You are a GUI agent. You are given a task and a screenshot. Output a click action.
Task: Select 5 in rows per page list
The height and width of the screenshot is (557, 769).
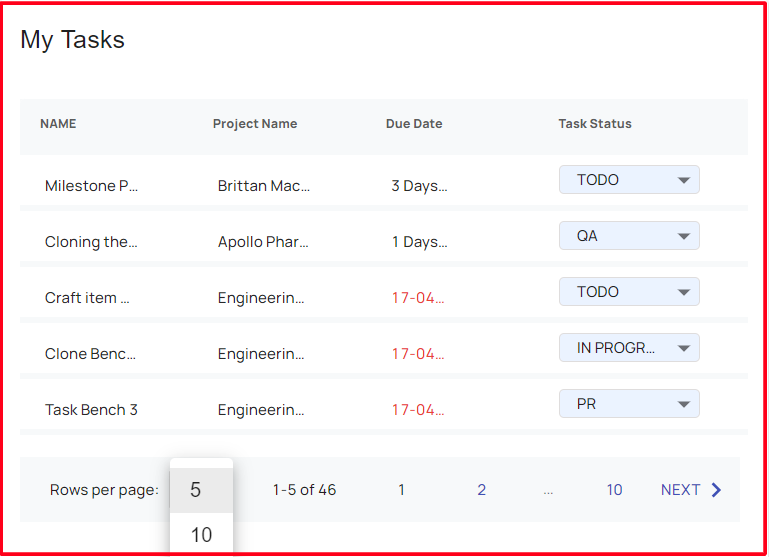point(201,490)
